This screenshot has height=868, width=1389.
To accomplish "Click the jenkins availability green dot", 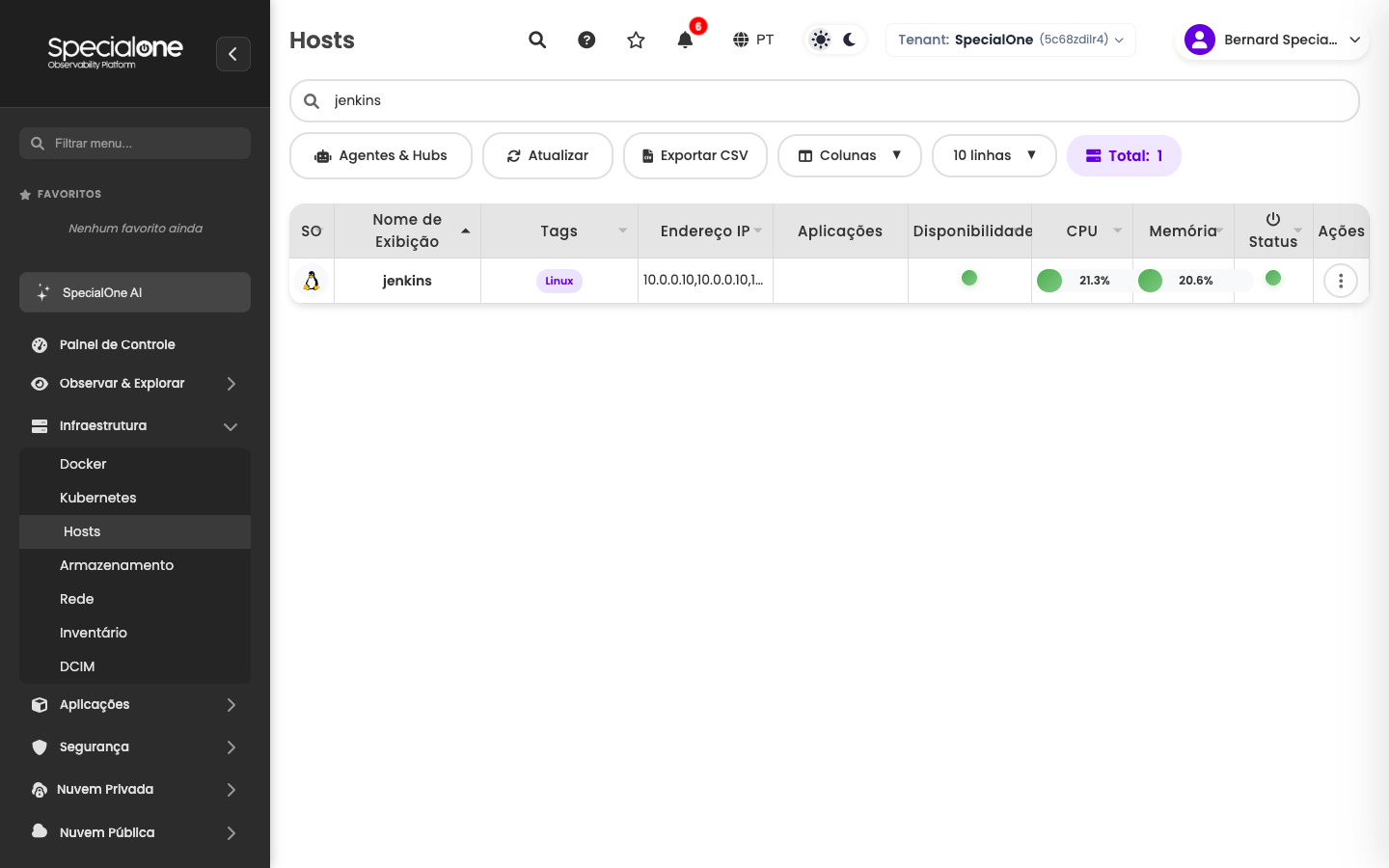I will tap(969, 278).
